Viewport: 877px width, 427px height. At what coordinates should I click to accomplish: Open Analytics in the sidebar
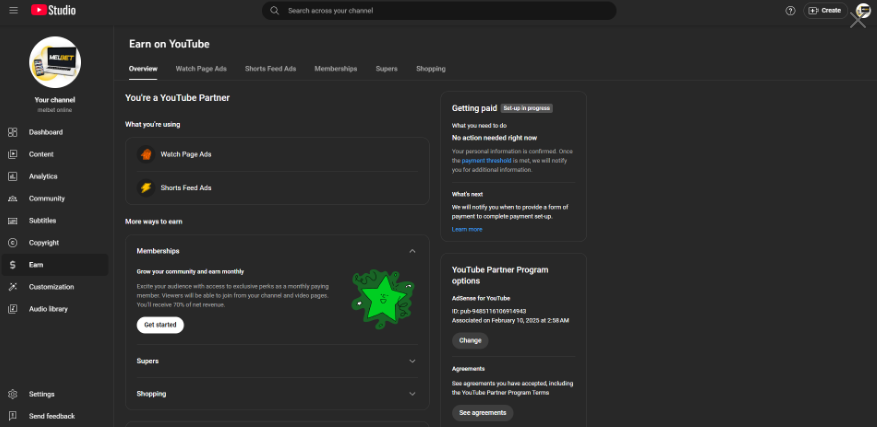55,176
